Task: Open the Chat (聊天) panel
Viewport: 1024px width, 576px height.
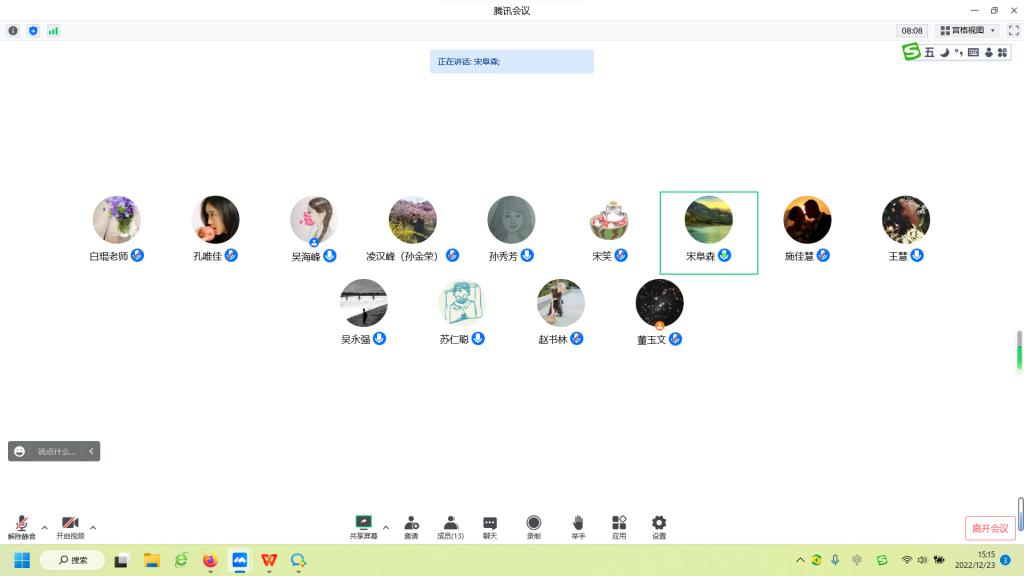Action: [490, 527]
